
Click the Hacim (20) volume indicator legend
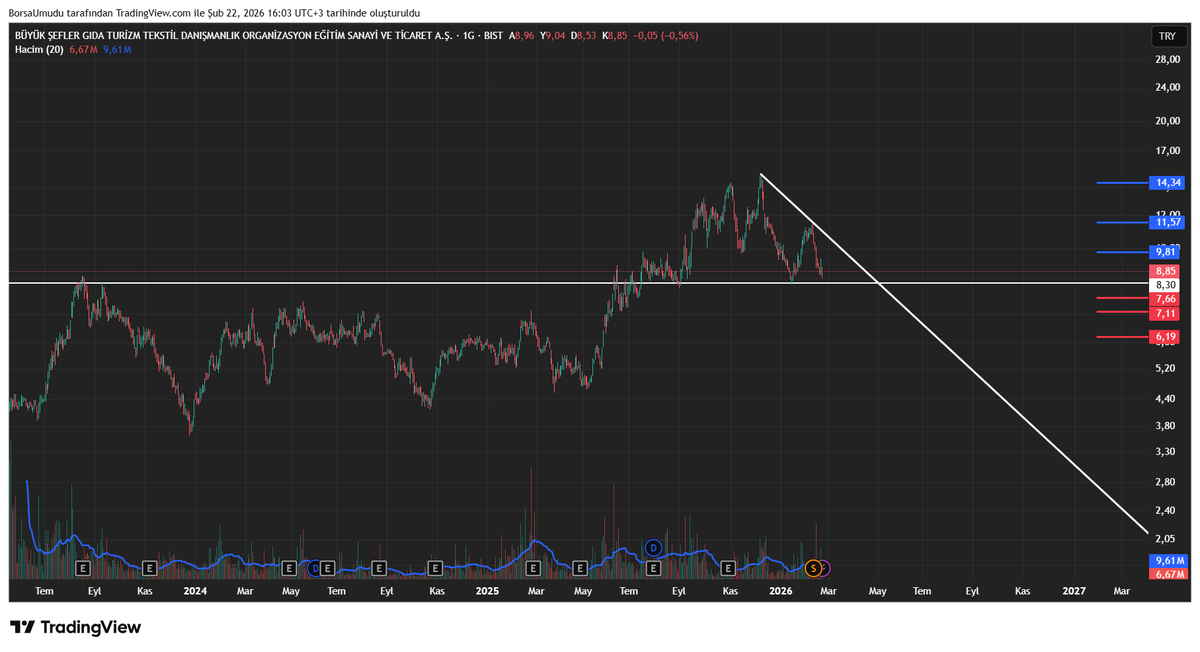click(39, 48)
